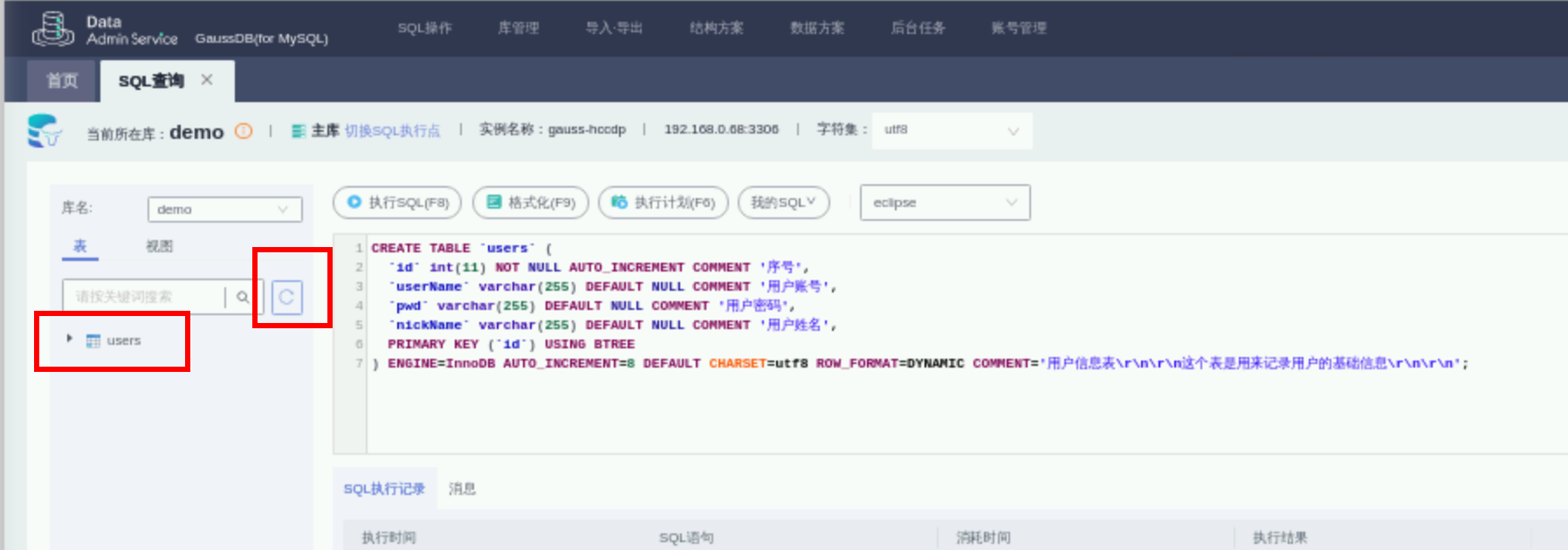Screen dimensions: 1568x550
Task: Click line 1 CREATE TABLE in editor
Action: [x=462, y=248]
